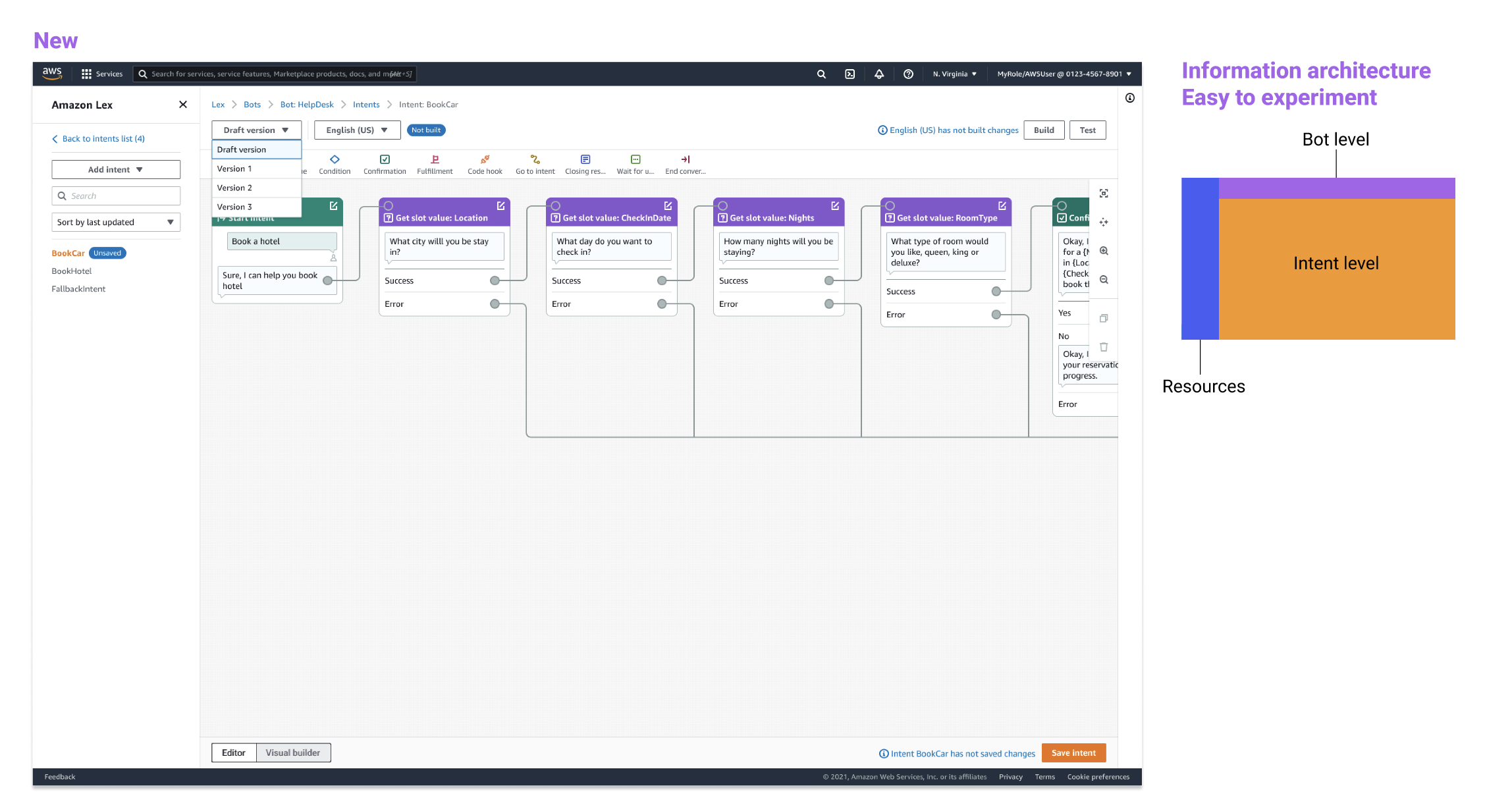Click the Save intent button
1512x794 pixels.
click(1073, 753)
